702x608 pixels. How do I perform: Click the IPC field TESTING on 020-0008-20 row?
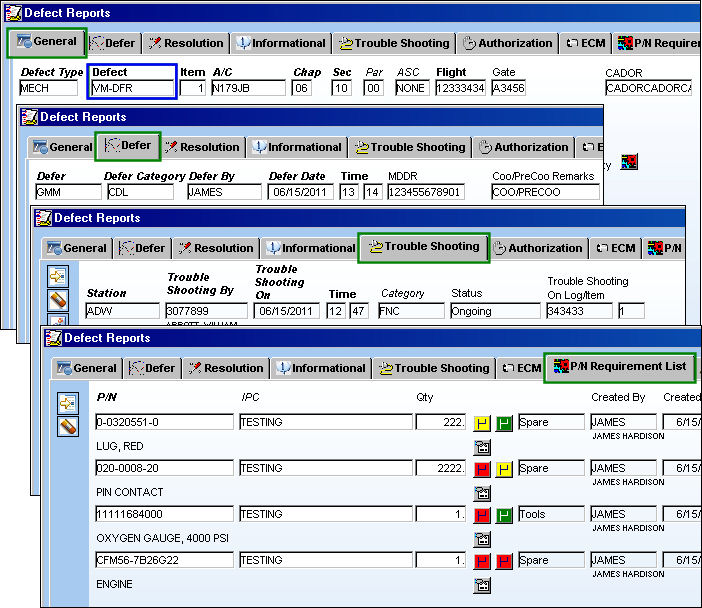point(326,468)
